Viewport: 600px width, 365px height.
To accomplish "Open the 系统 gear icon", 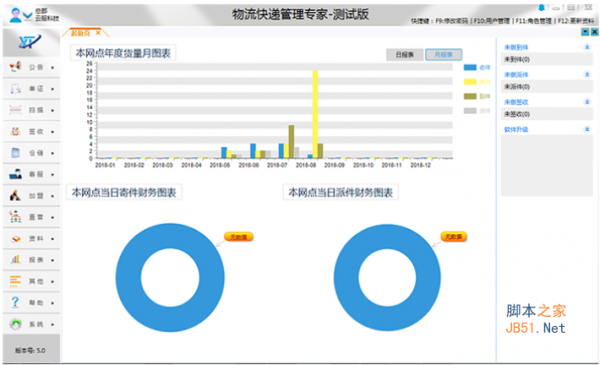I will point(15,324).
